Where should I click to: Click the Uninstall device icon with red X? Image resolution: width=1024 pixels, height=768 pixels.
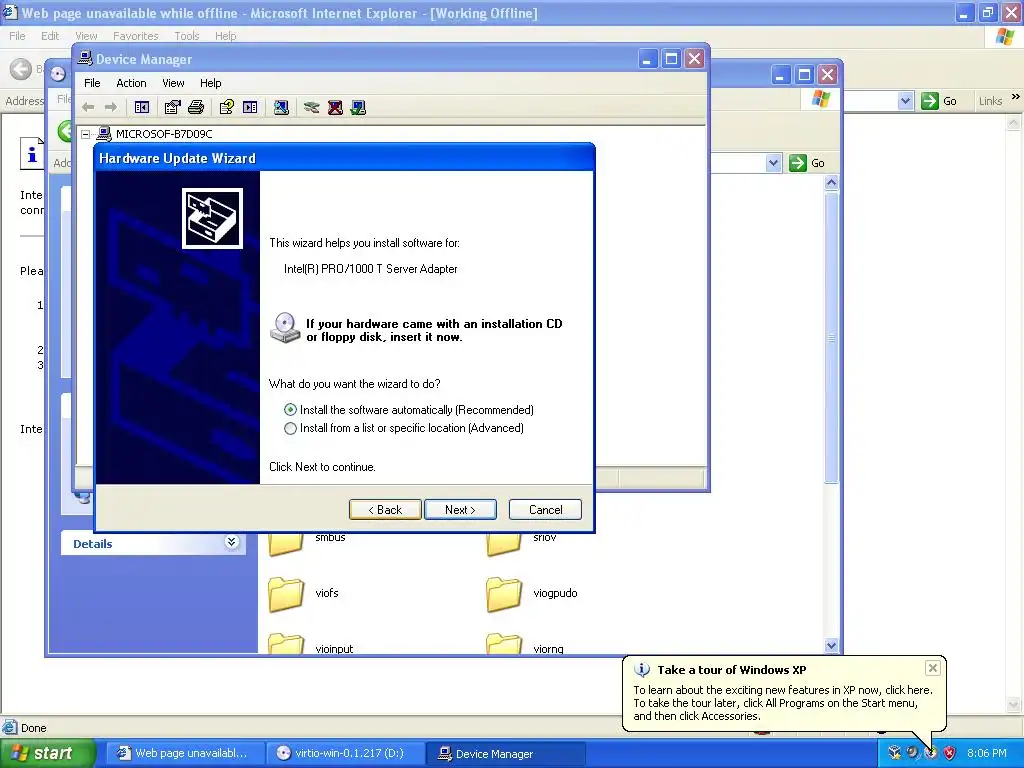point(335,107)
